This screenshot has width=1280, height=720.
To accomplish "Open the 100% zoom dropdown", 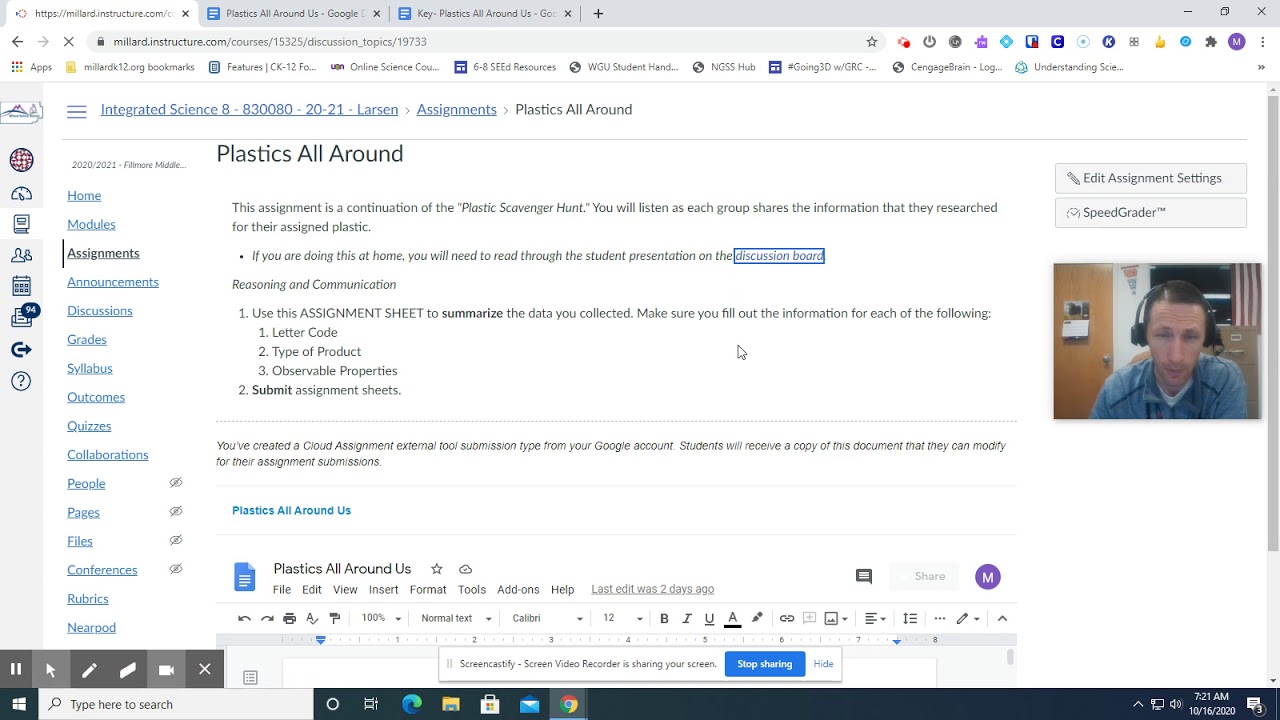I will click(381, 618).
